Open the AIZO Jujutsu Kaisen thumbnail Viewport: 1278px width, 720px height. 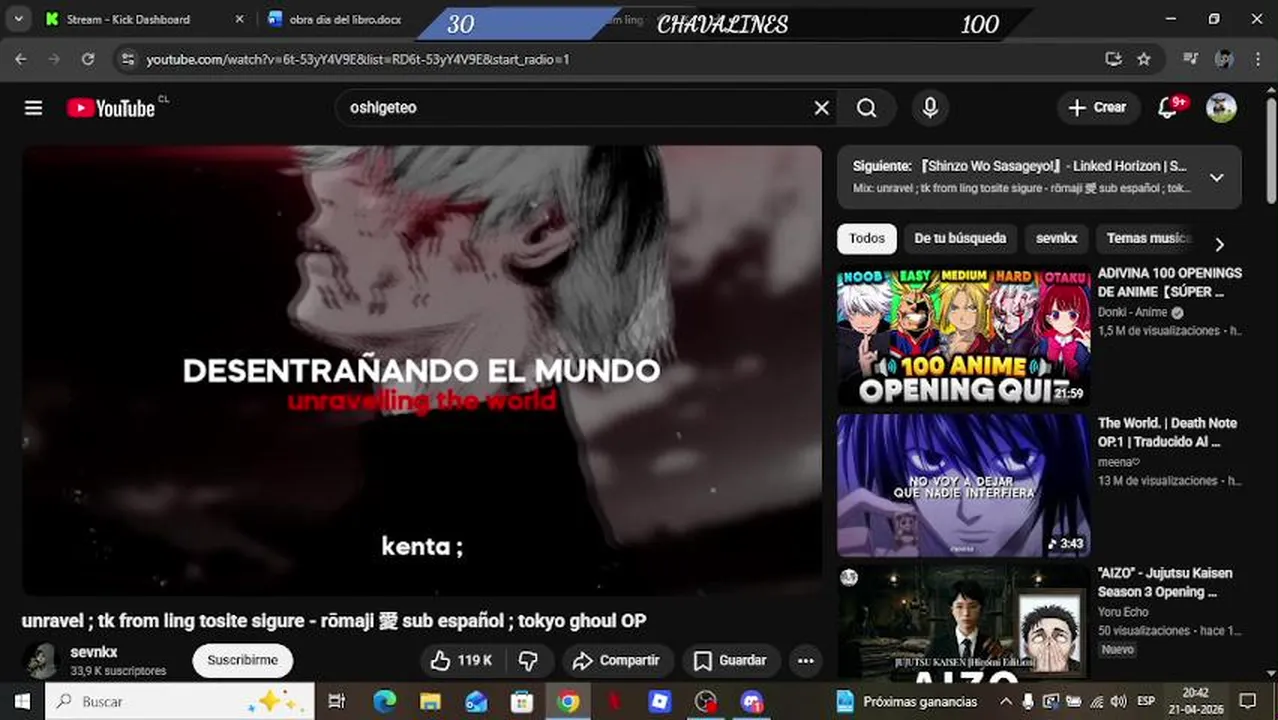(x=963, y=622)
